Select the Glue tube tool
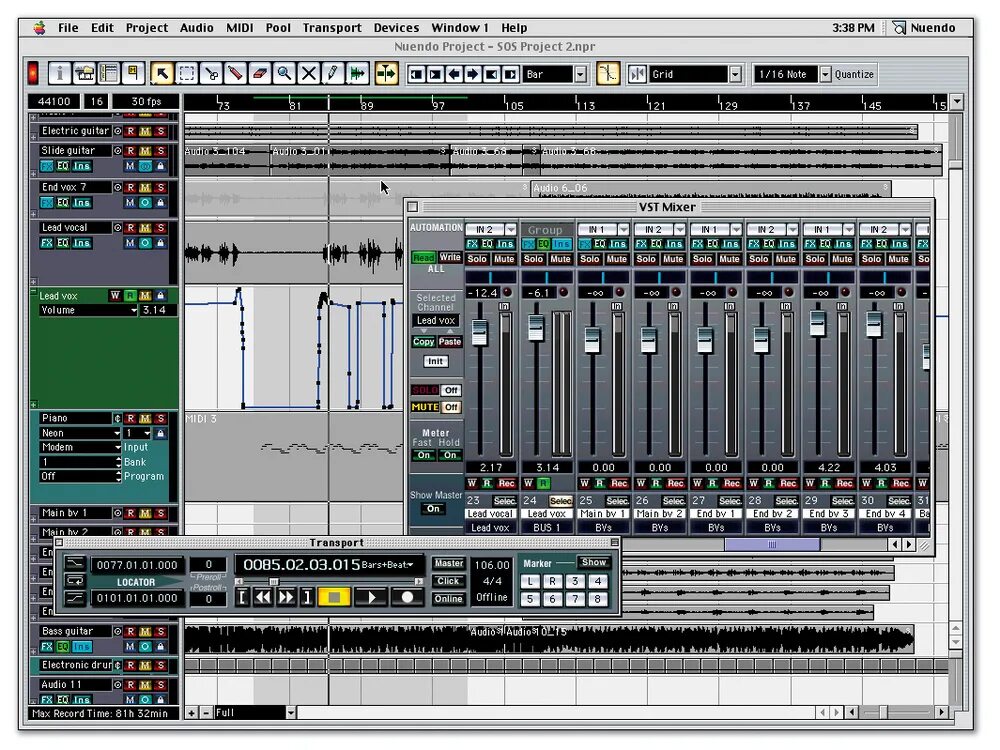The height and width of the screenshot is (750, 1000). pos(235,74)
